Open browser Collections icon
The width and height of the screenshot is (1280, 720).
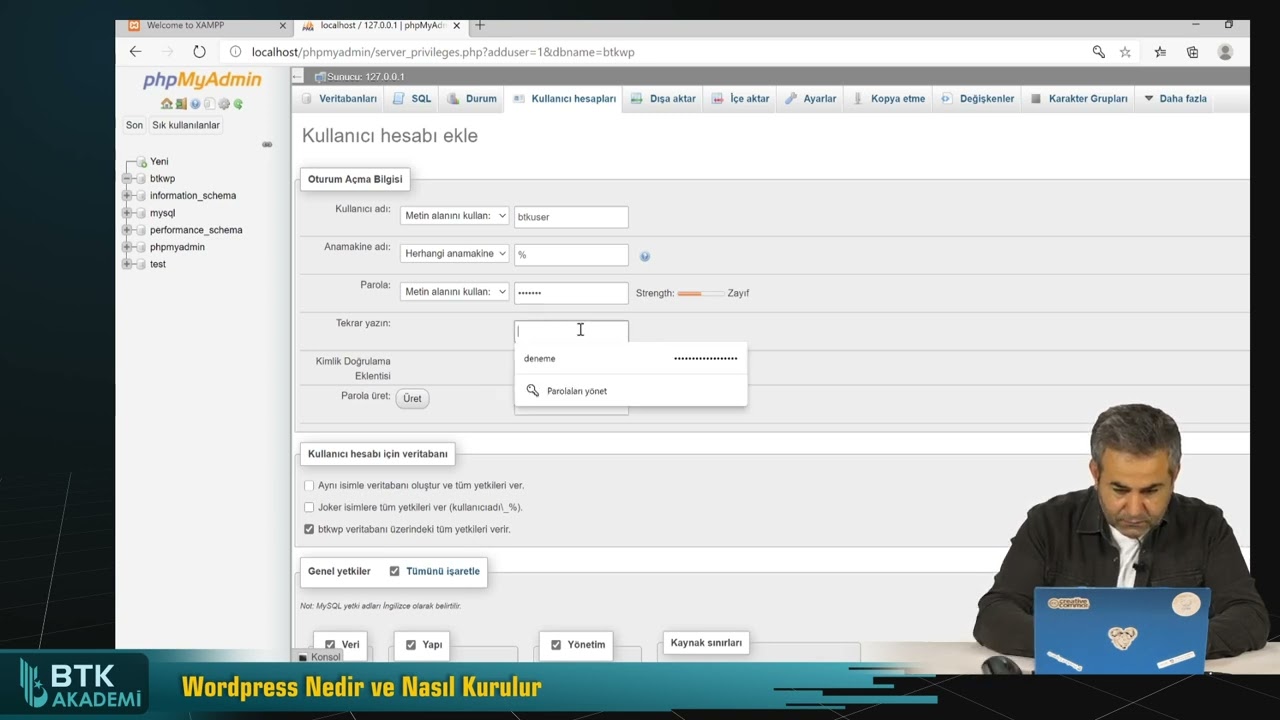[1192, 52]
